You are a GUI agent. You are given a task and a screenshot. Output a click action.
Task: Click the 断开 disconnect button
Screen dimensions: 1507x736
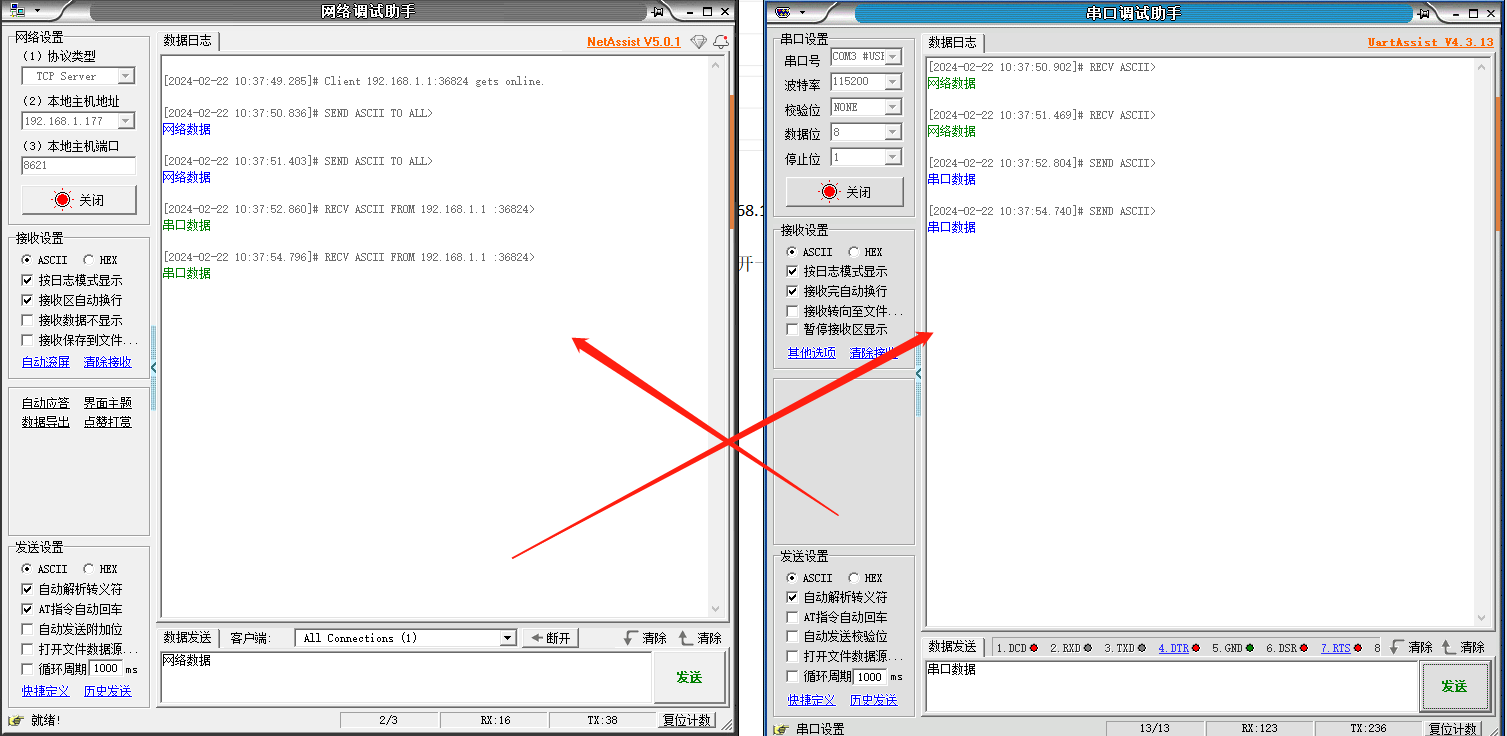pyautogui.click(x=550, y=638)
